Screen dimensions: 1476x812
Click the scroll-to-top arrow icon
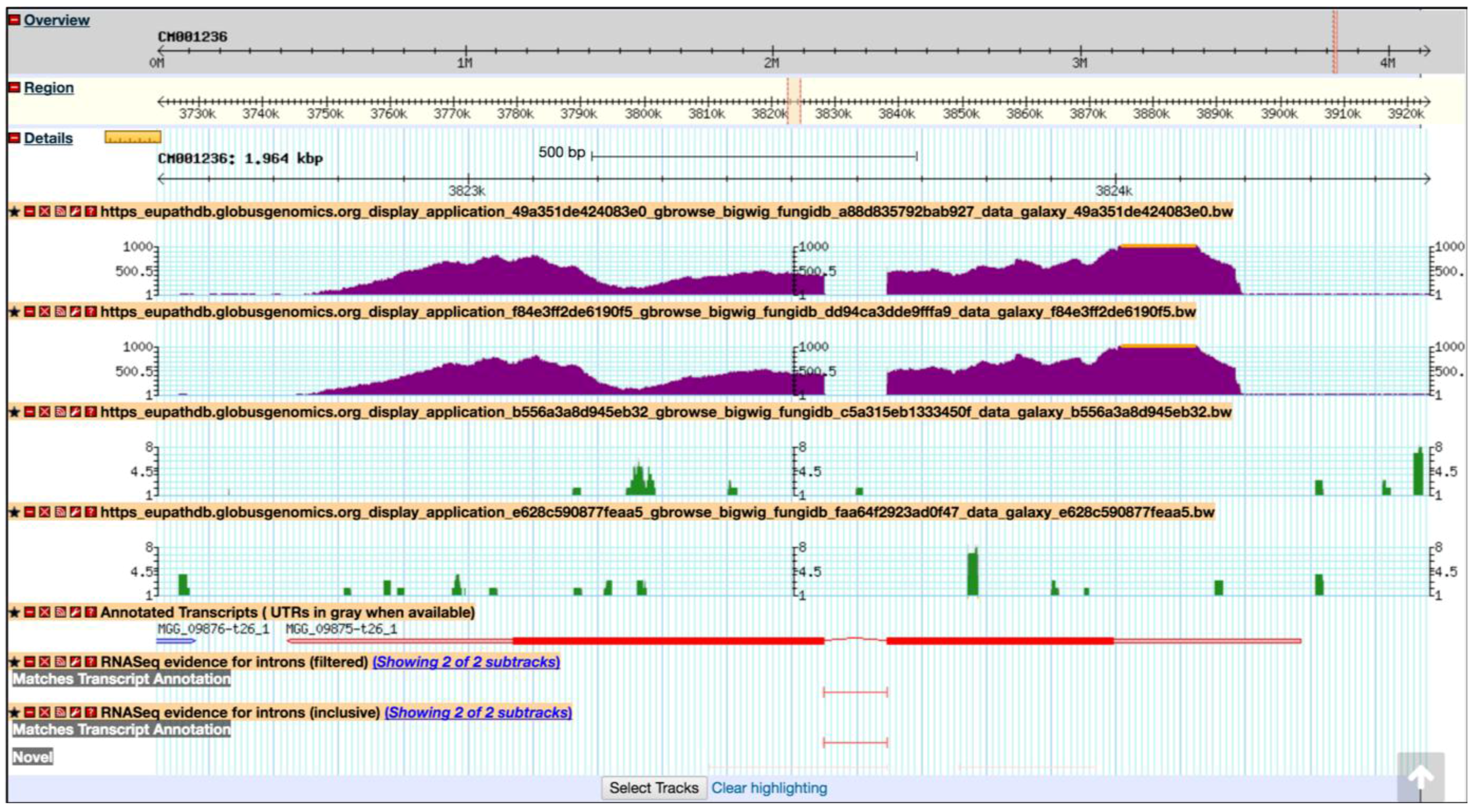1421,777
